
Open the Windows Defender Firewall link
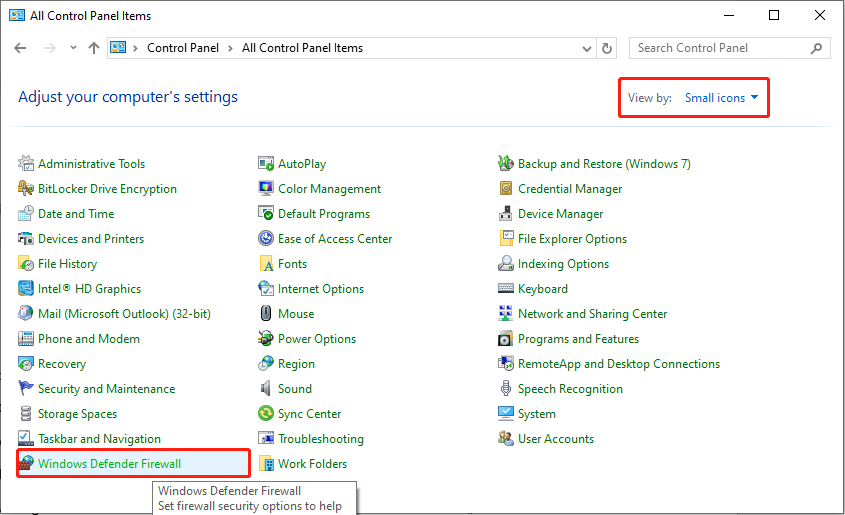(x=109, y=463)
